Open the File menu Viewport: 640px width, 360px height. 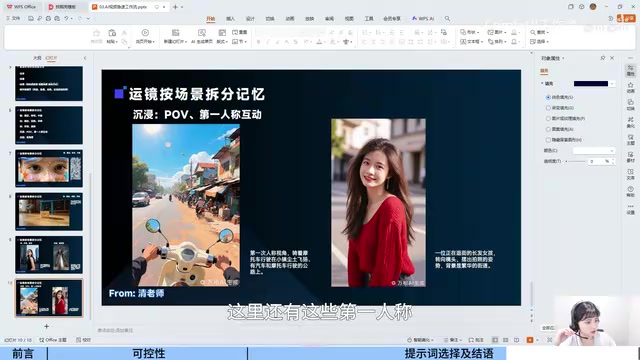coord(13,18)
